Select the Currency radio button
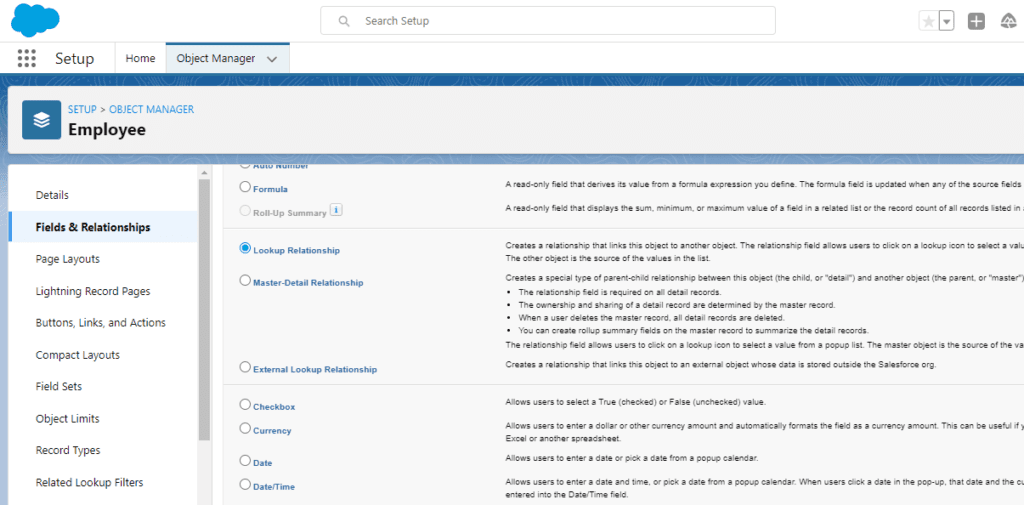The image size is (1024, 505). coord(245,429)
